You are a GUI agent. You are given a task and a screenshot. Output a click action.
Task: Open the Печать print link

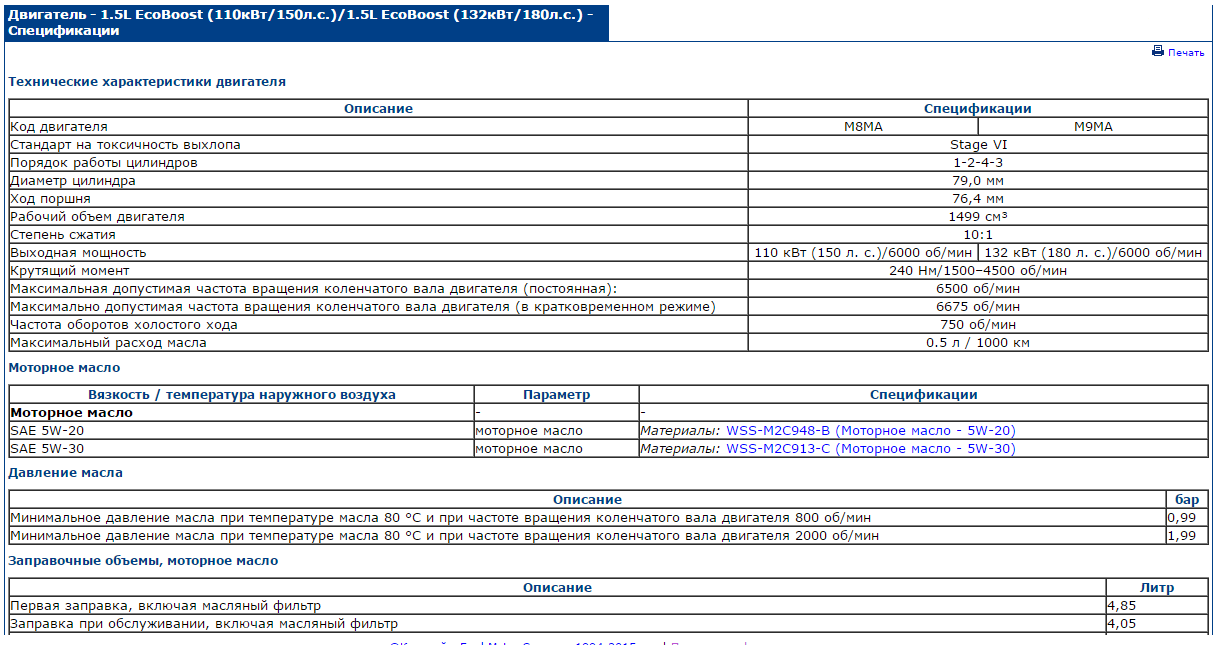coord(1186,53)
